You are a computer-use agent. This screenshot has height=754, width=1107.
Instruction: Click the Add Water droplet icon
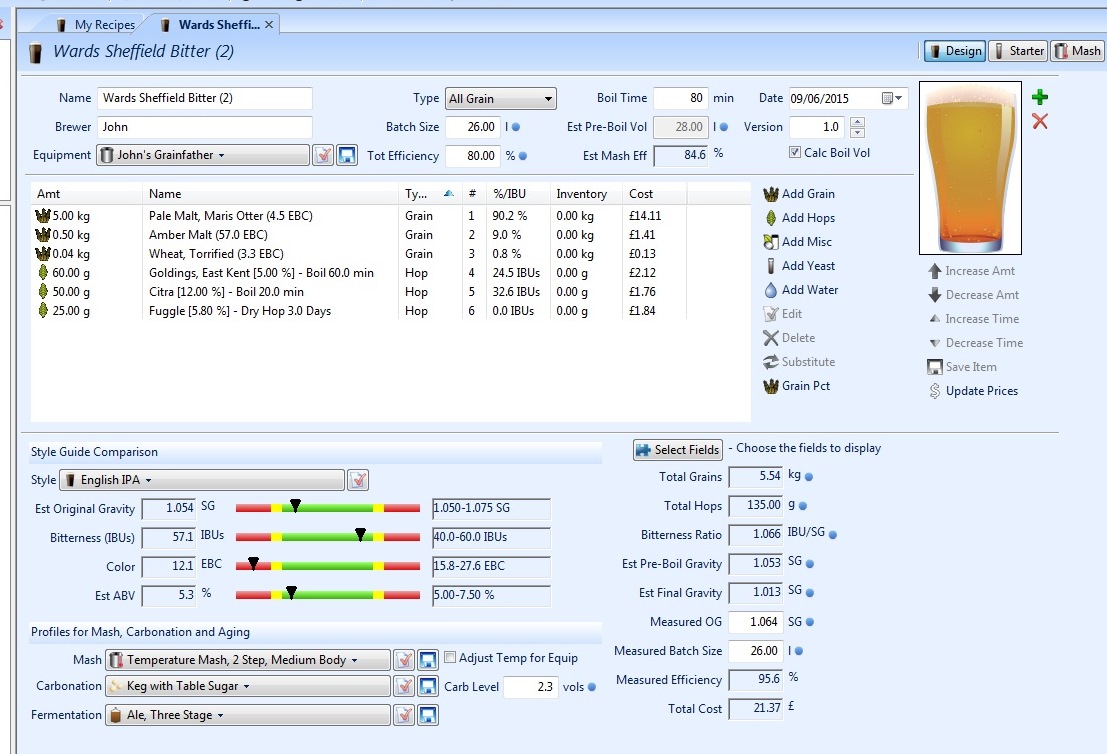pyautogui.click(x=770, y=290)
